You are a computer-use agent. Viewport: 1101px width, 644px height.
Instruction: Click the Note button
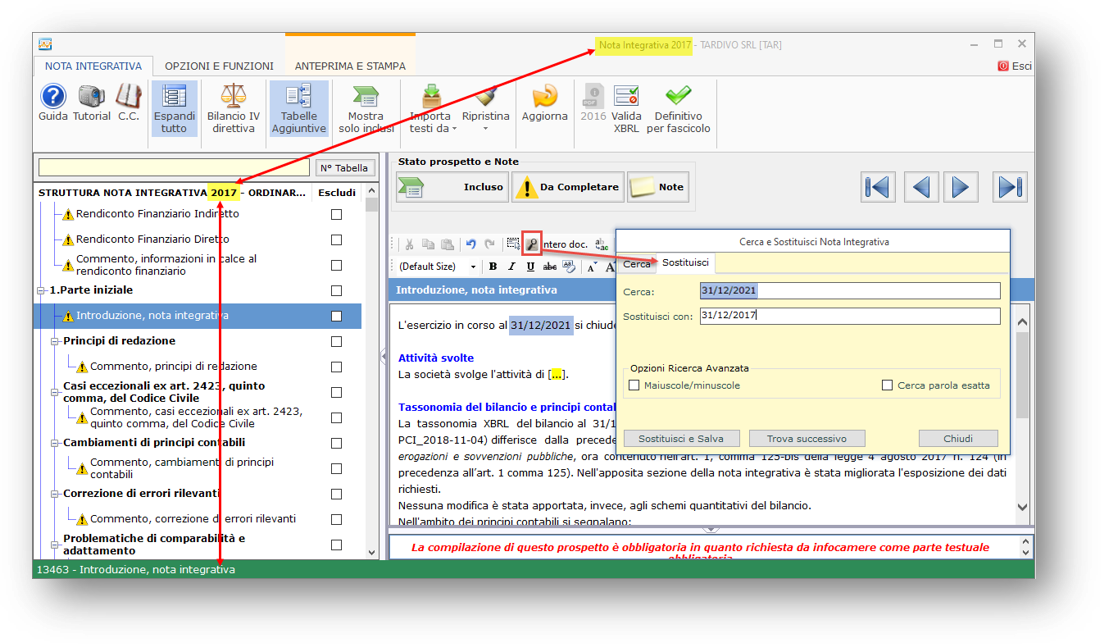click(x=658, y=187)
